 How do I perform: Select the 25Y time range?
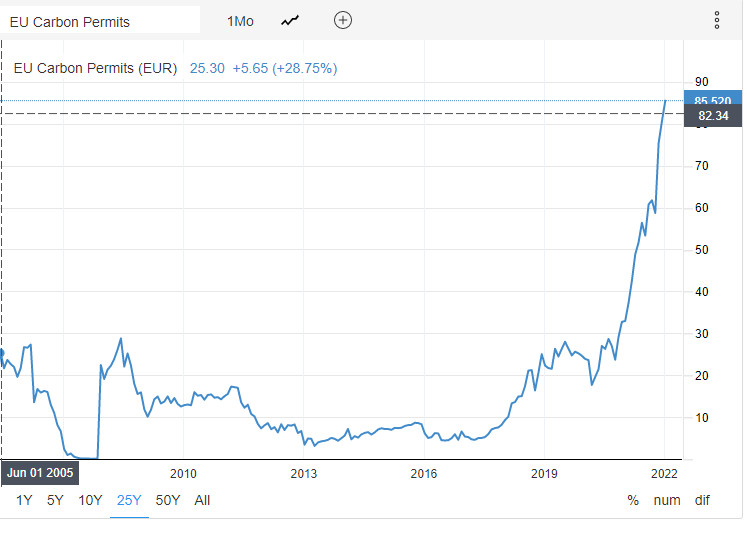pyautogui.click(x=129, y=500)
